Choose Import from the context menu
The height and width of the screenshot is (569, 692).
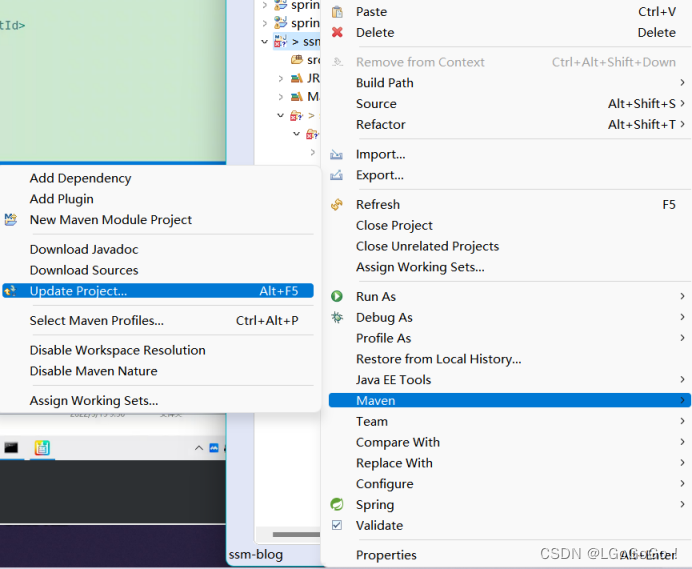point(510,154)
